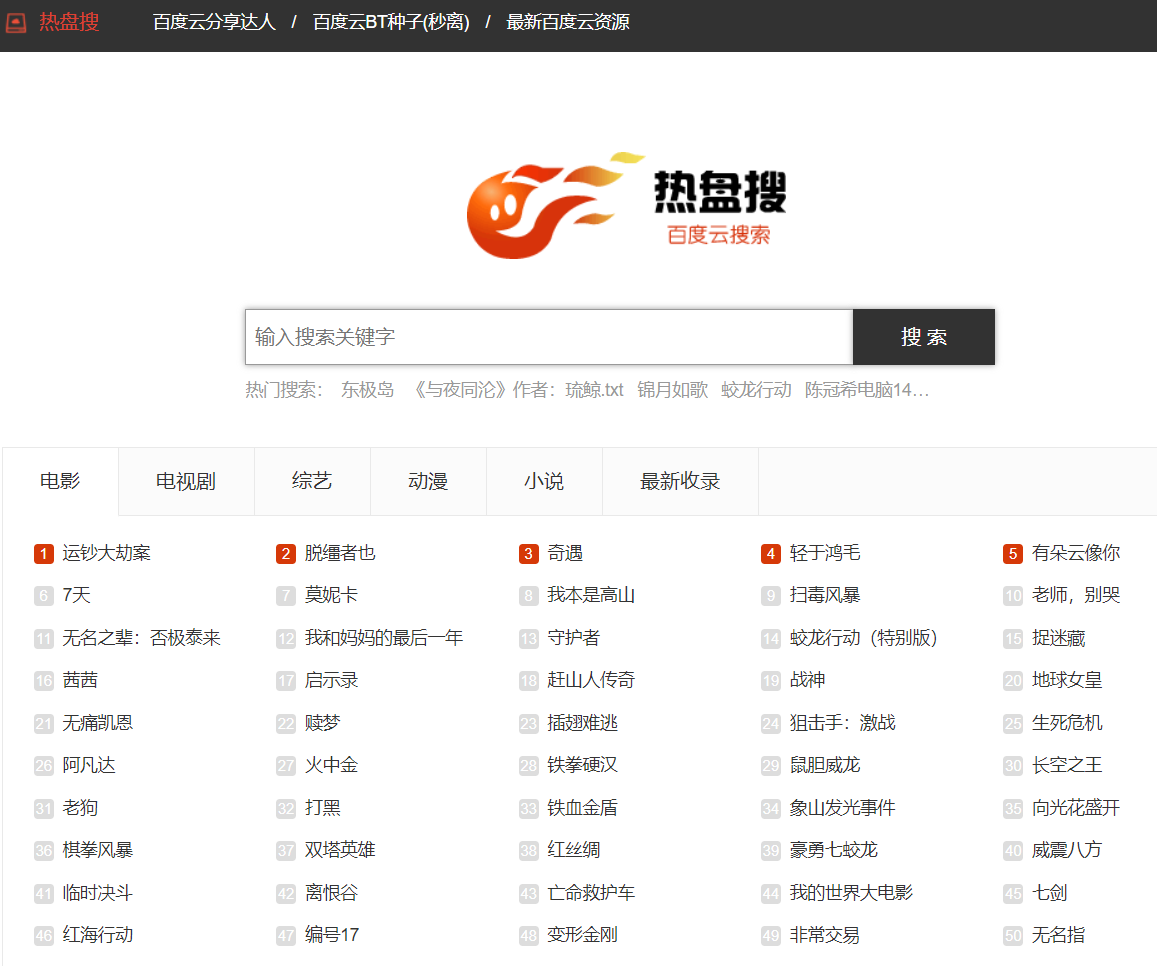
Task: Open 百度云分享达人 in the top navigation
Action: click(x=213, y=22)
